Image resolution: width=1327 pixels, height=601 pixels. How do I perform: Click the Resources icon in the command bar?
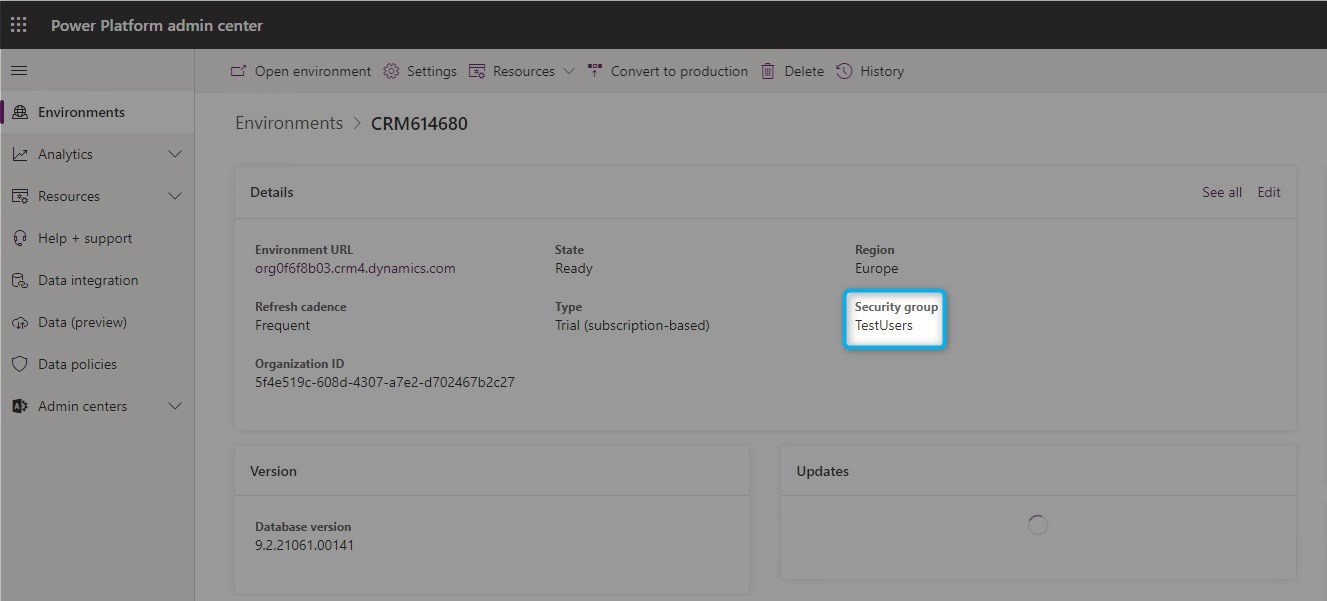[x=477, y=71]
